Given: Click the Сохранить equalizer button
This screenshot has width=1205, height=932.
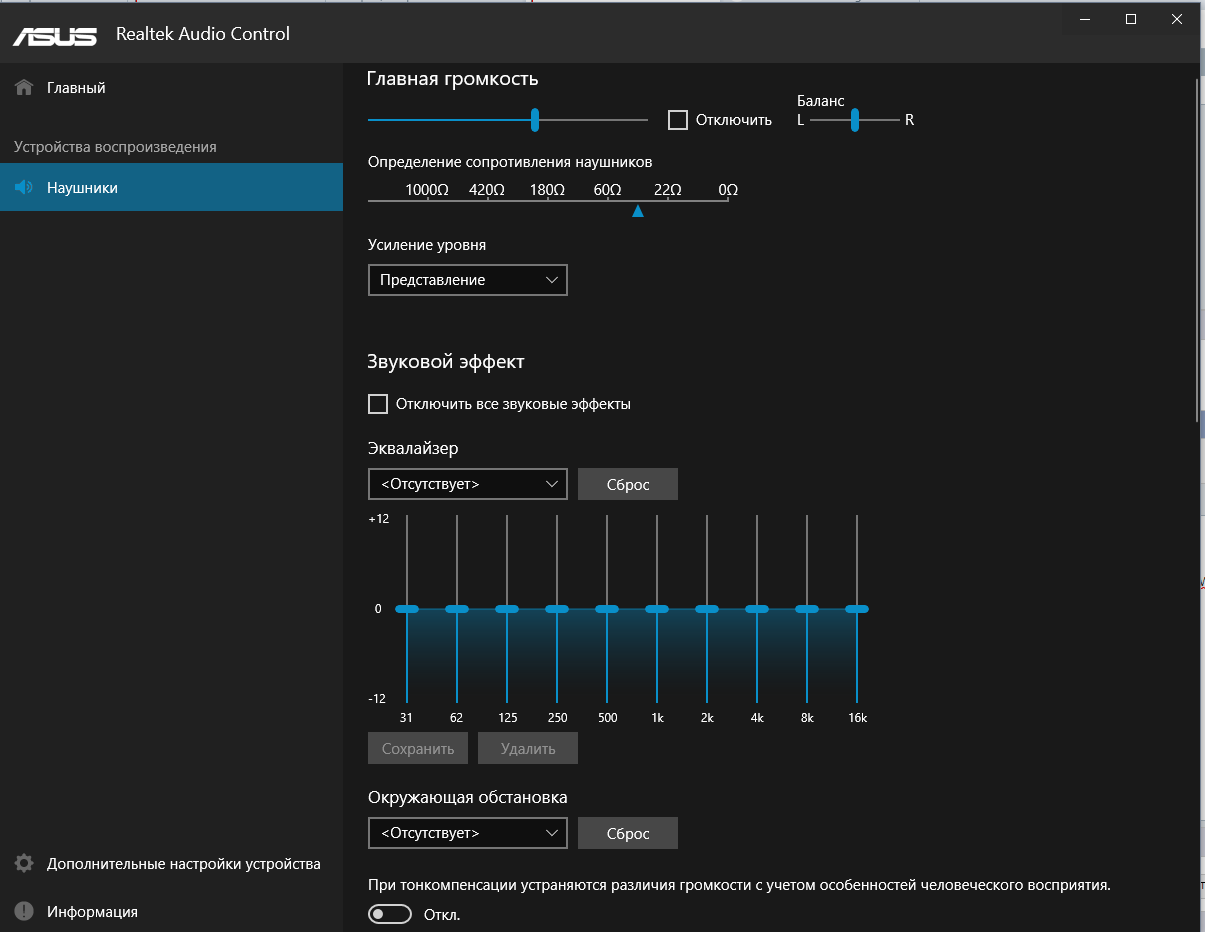Looking at the screenshot, I should pos(418,748).
